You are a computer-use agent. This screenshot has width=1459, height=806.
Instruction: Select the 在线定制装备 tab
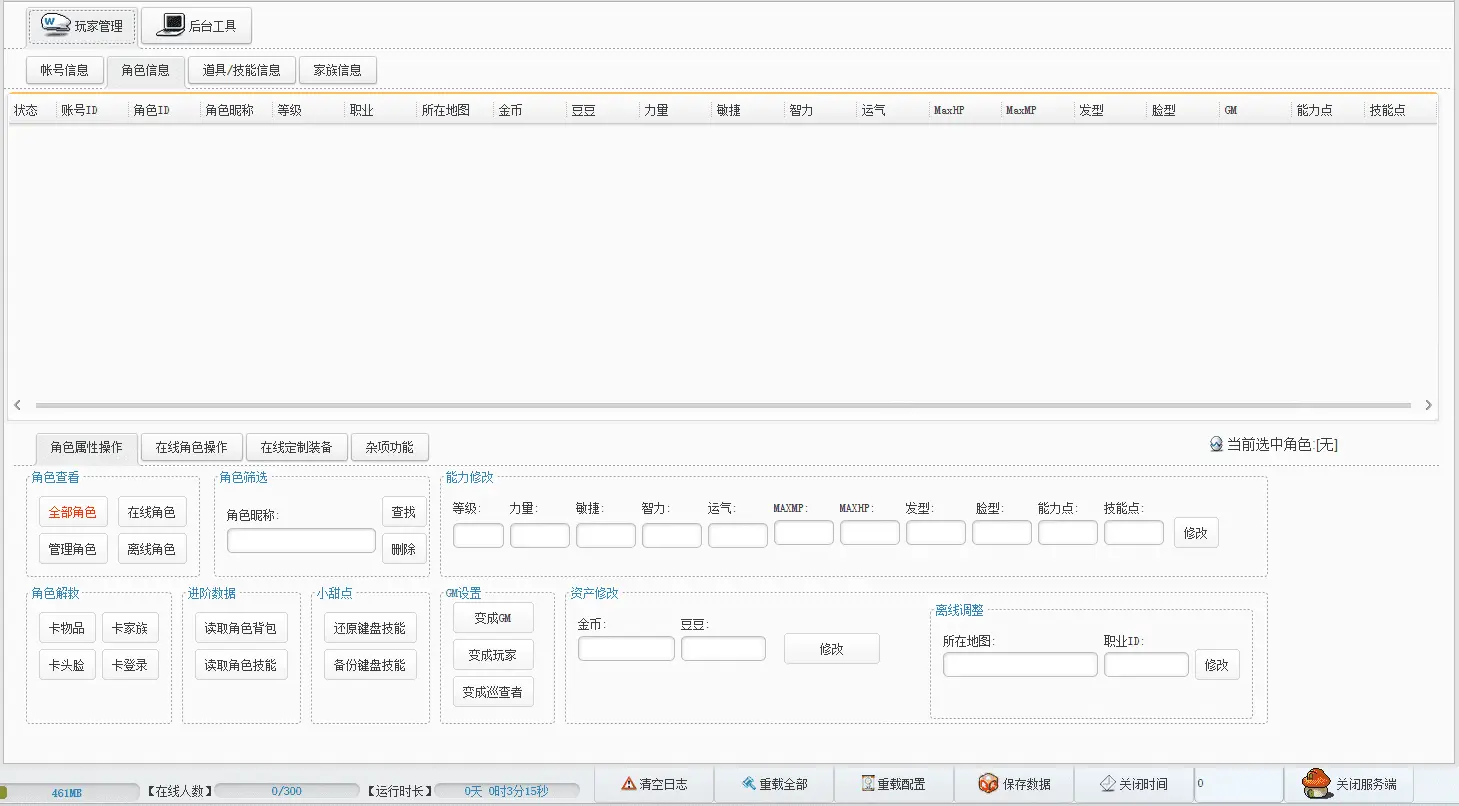297,447
